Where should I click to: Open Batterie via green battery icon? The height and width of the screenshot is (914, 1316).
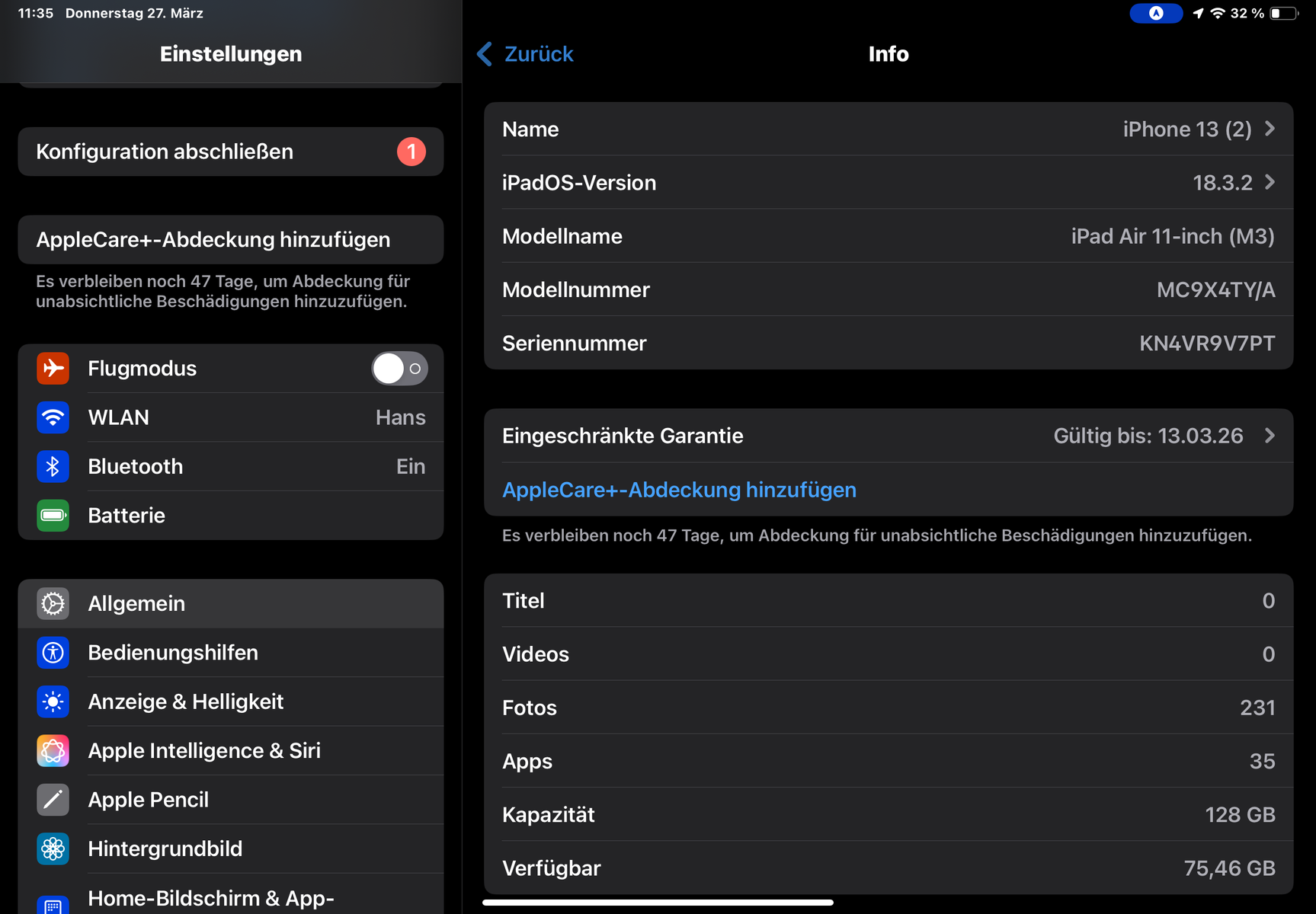[53, 516]
